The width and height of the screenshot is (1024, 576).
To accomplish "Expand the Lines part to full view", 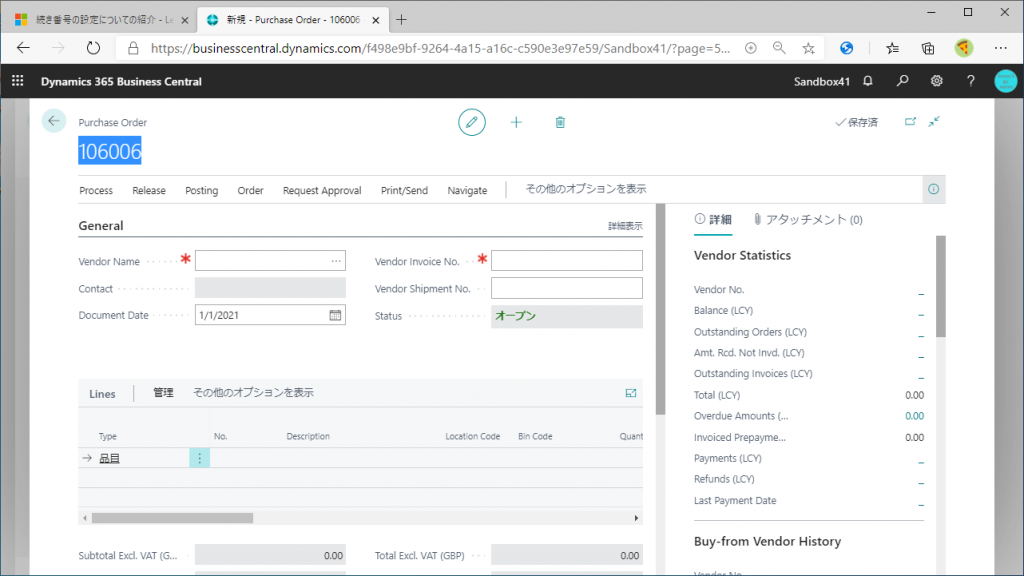I will click(631, 393).
